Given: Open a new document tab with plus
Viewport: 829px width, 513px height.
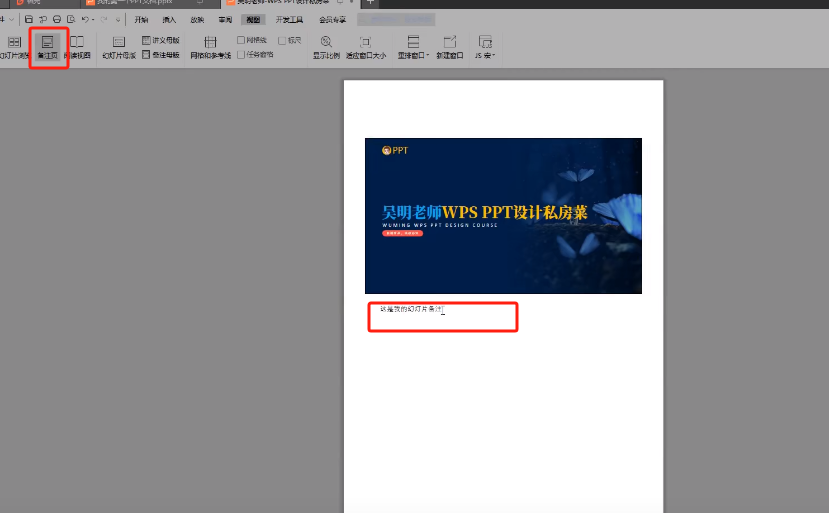Looking at the screenshot, I should (370, 3).
